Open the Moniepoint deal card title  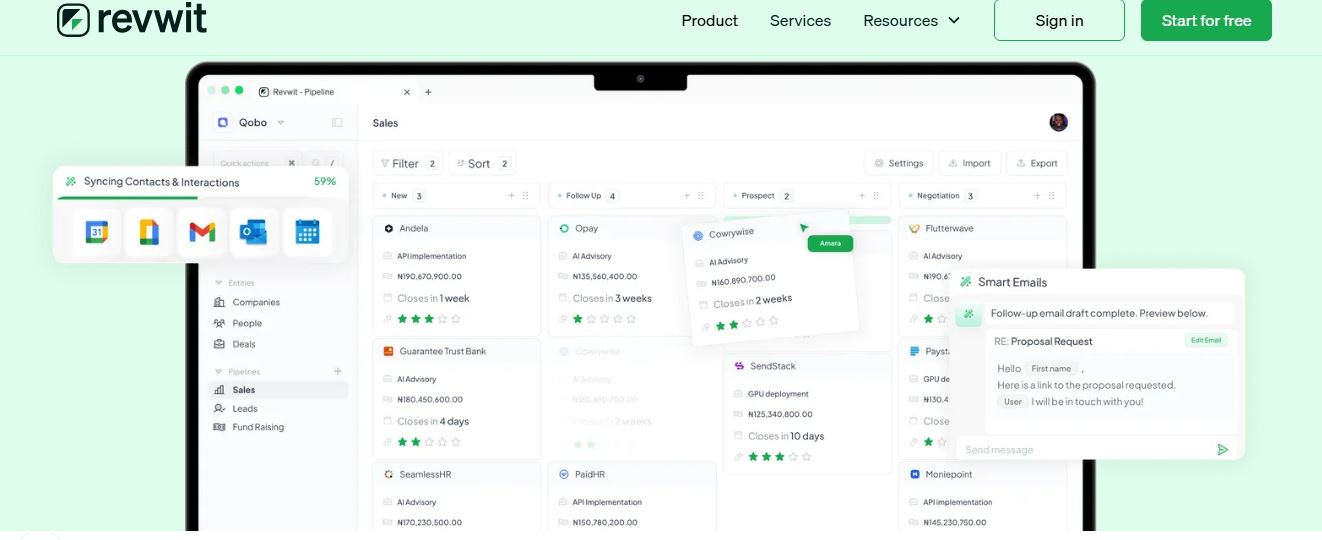click(x=948, y=474)
